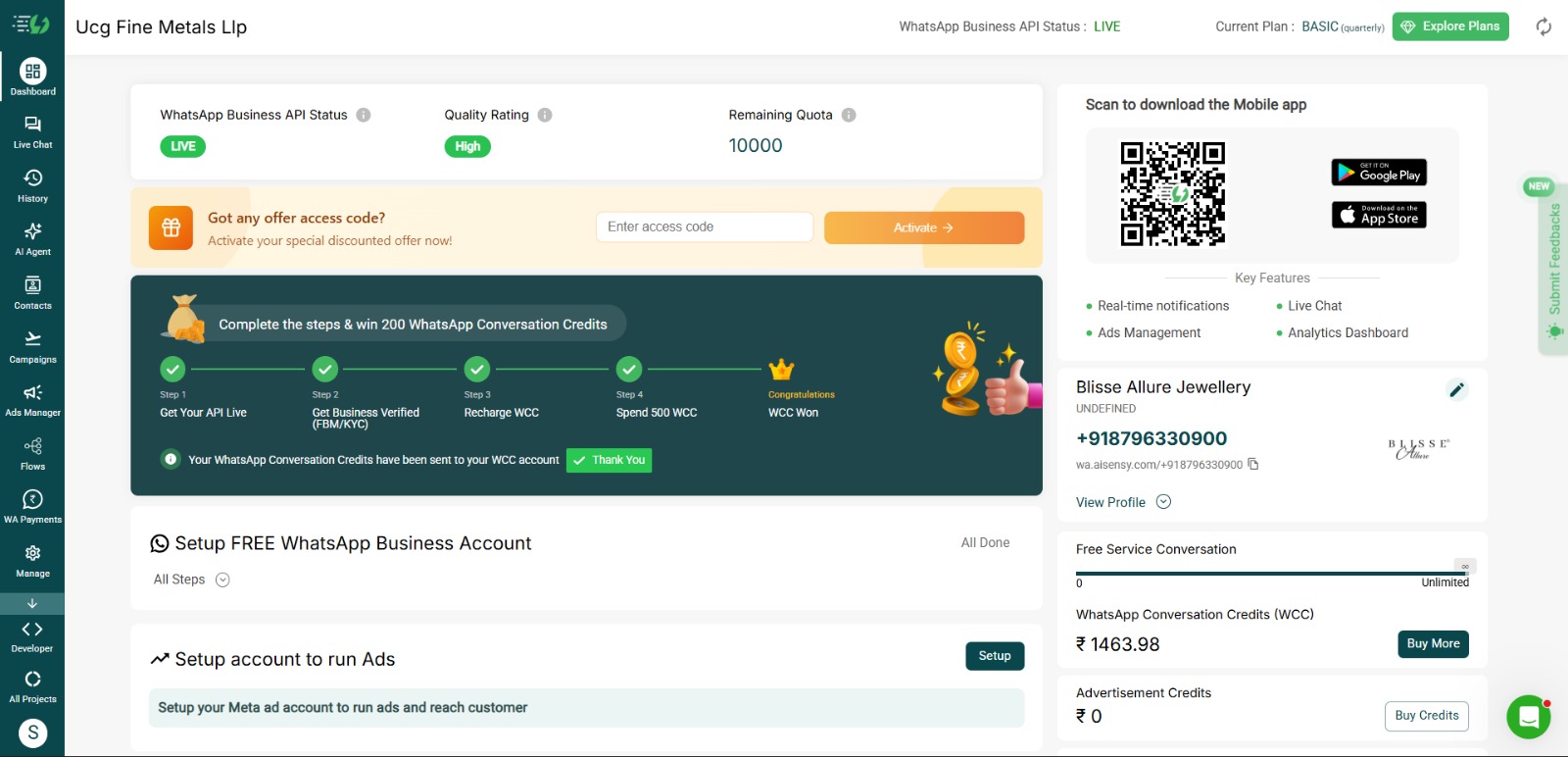Click the Congratulations crown icon
The height and width of the screenshot is (757, 1568).
pos(781,369)
